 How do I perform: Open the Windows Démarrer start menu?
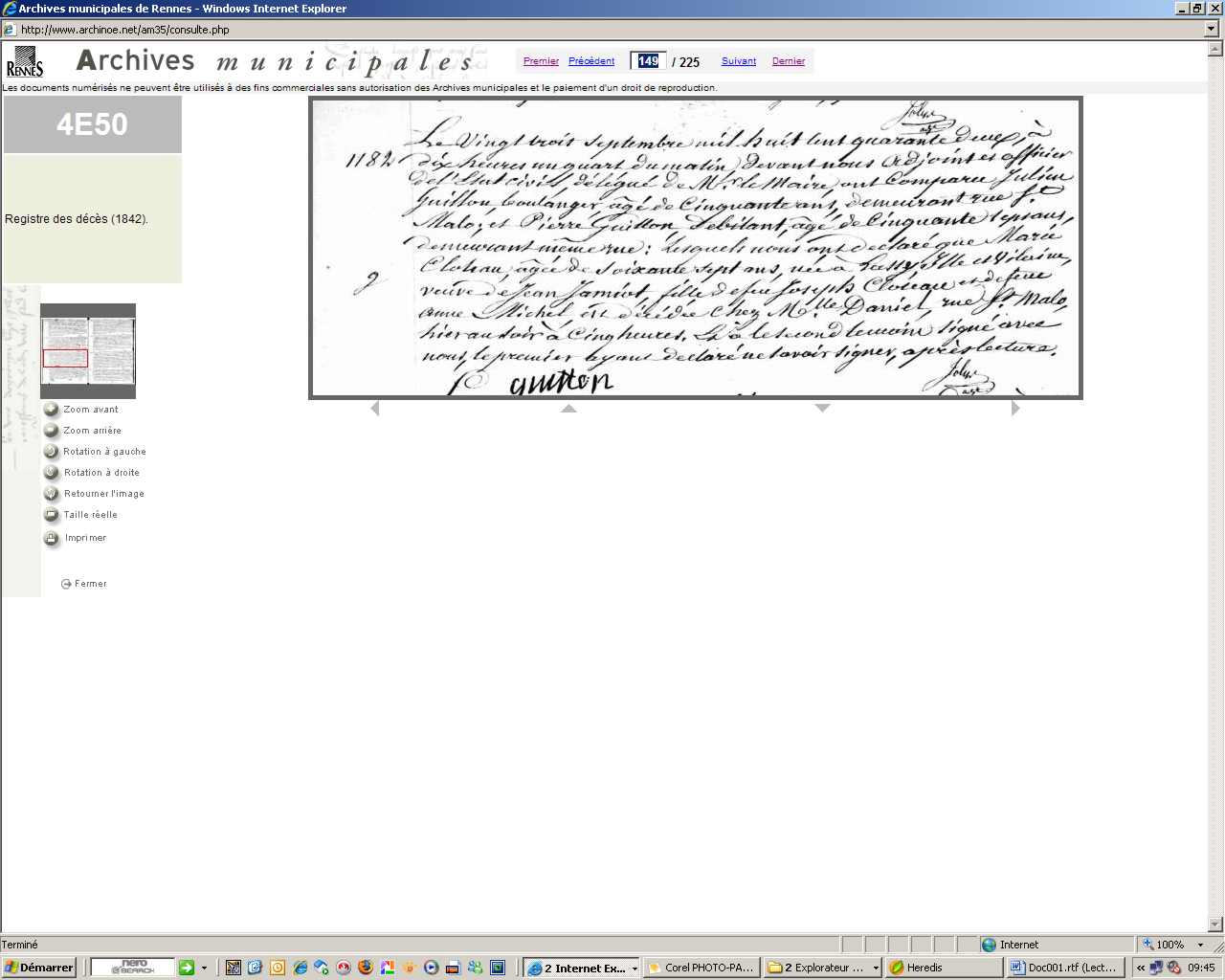(x=39, y=968)
